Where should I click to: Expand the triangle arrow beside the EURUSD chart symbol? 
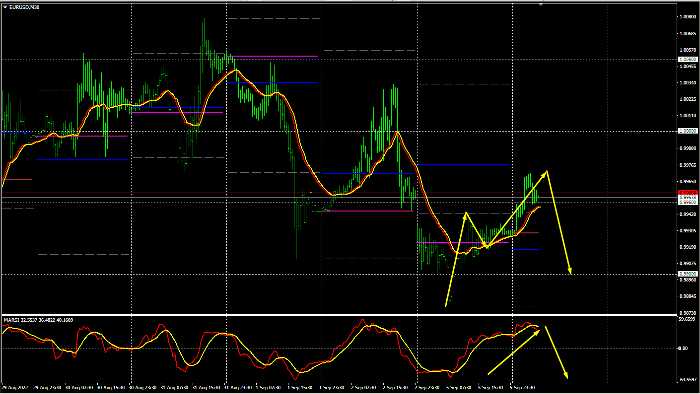point(5,7)
